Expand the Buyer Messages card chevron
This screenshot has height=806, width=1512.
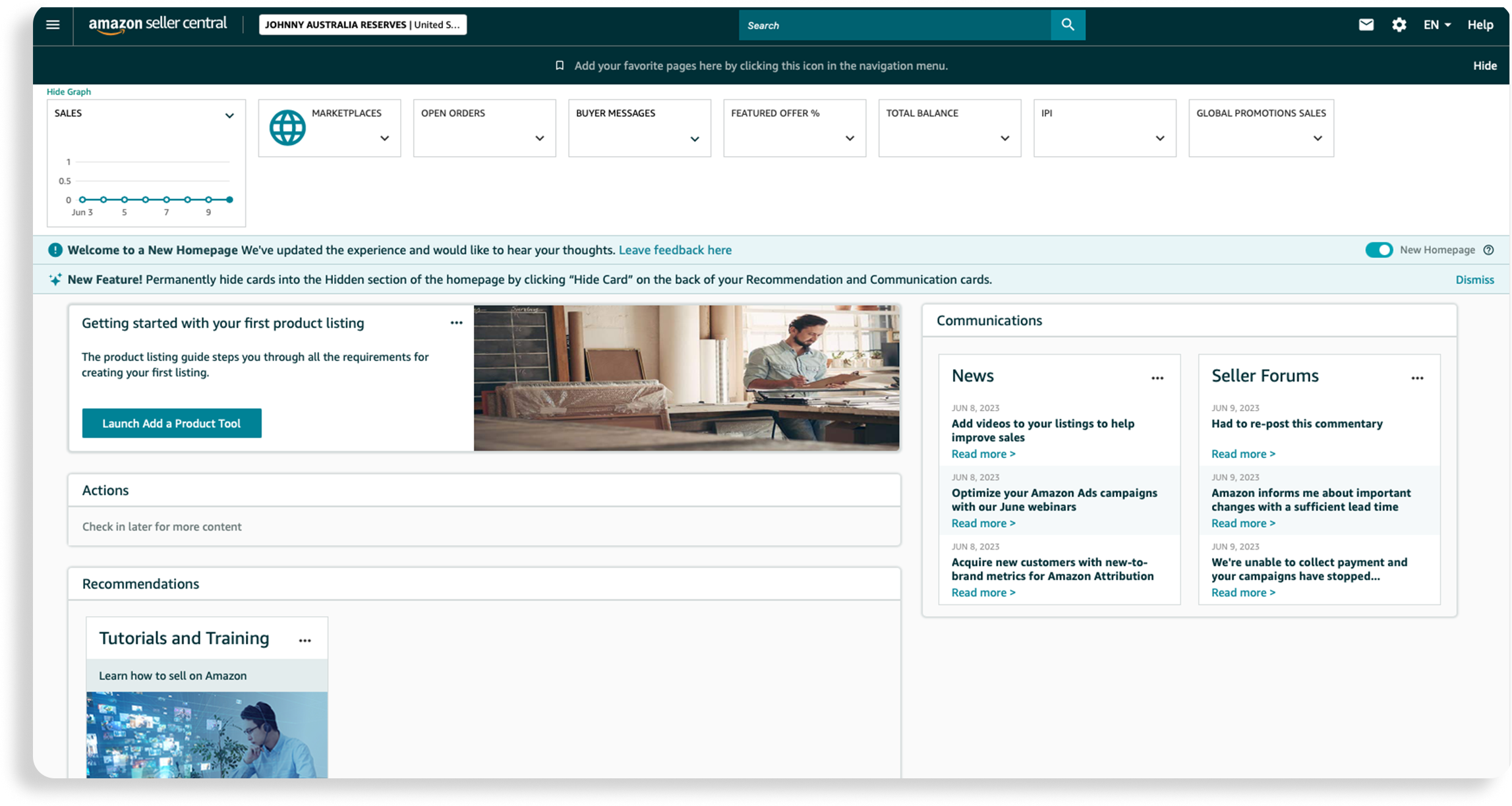point(695,139)
